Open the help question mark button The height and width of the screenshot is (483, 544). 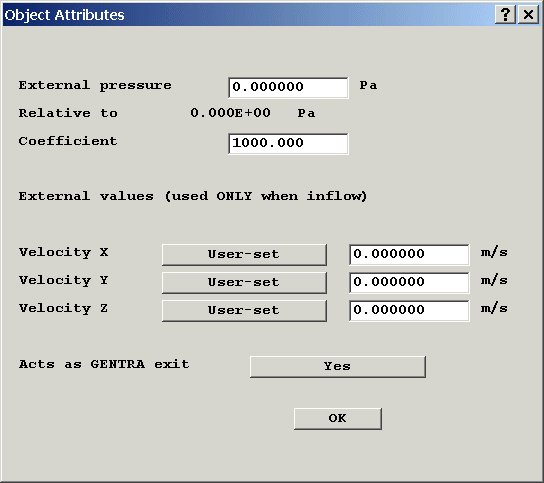[505, 15]
